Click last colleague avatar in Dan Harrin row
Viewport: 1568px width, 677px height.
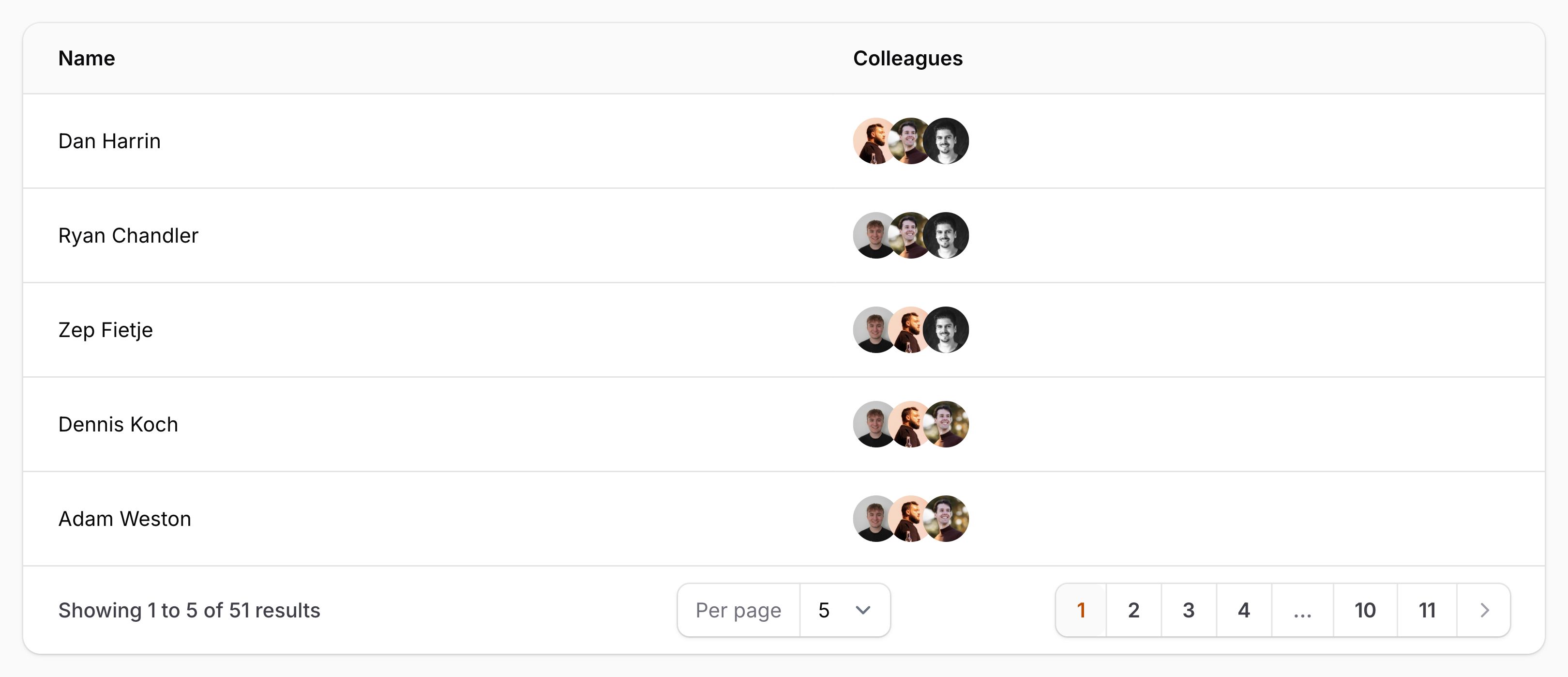(947, 141)
